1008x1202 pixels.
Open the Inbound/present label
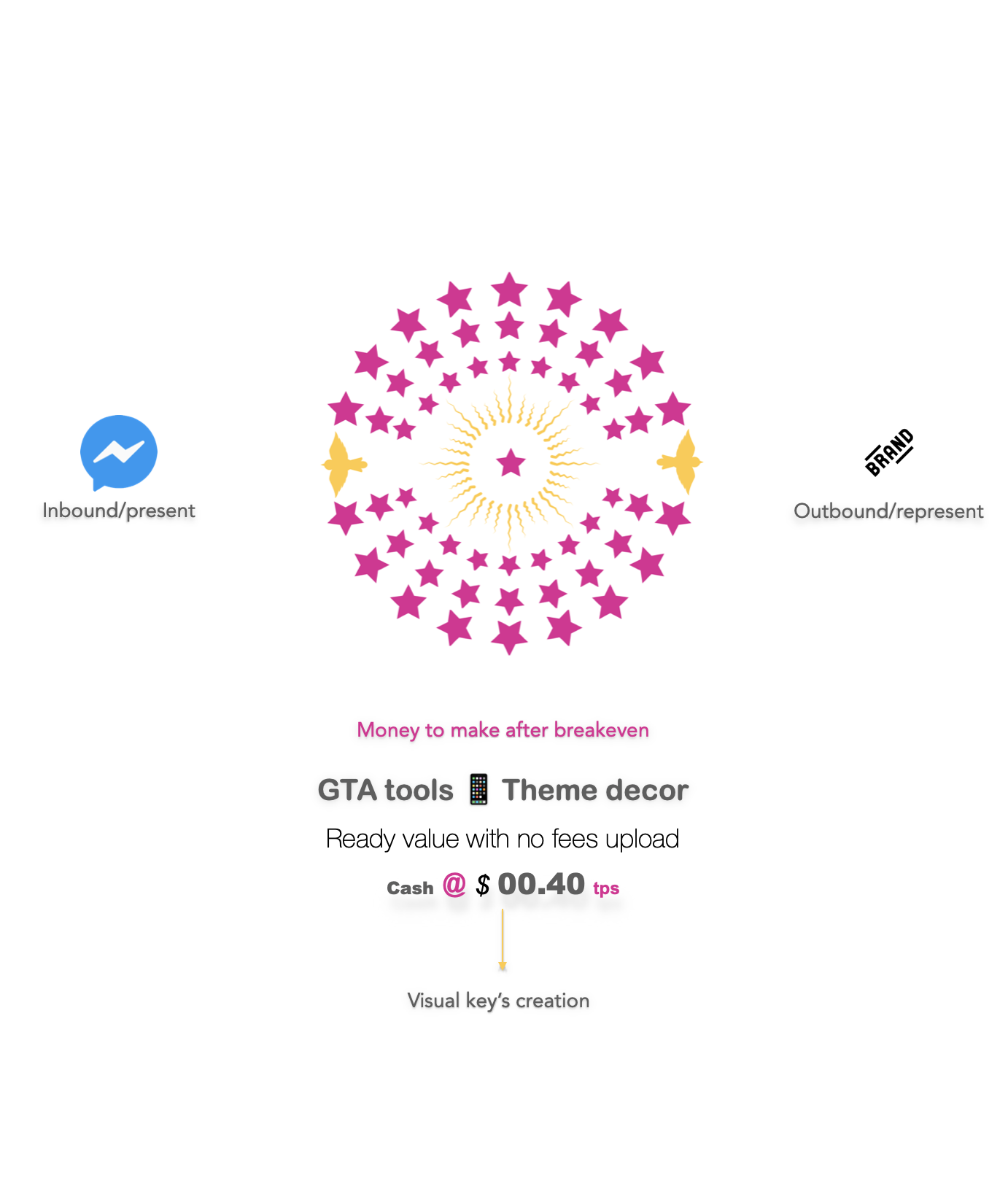pyautogui.click(x=119, y=511)
